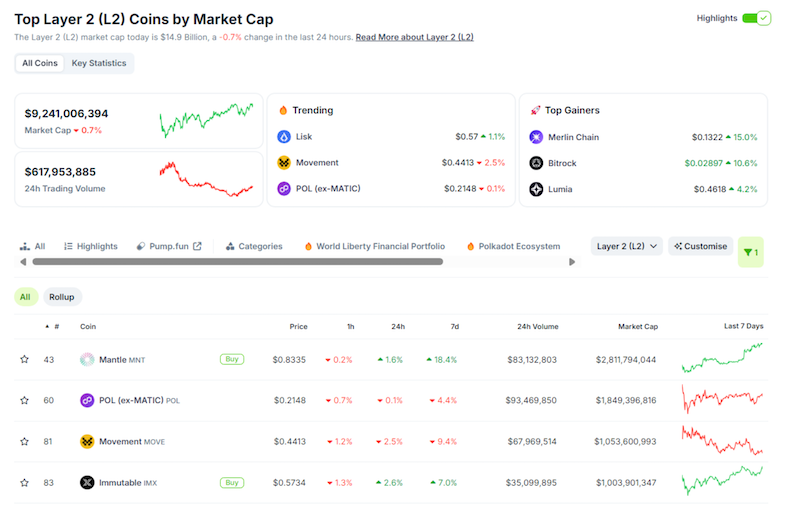Click the POL (ex-MATIC) icon in Trending

point(284,189)
